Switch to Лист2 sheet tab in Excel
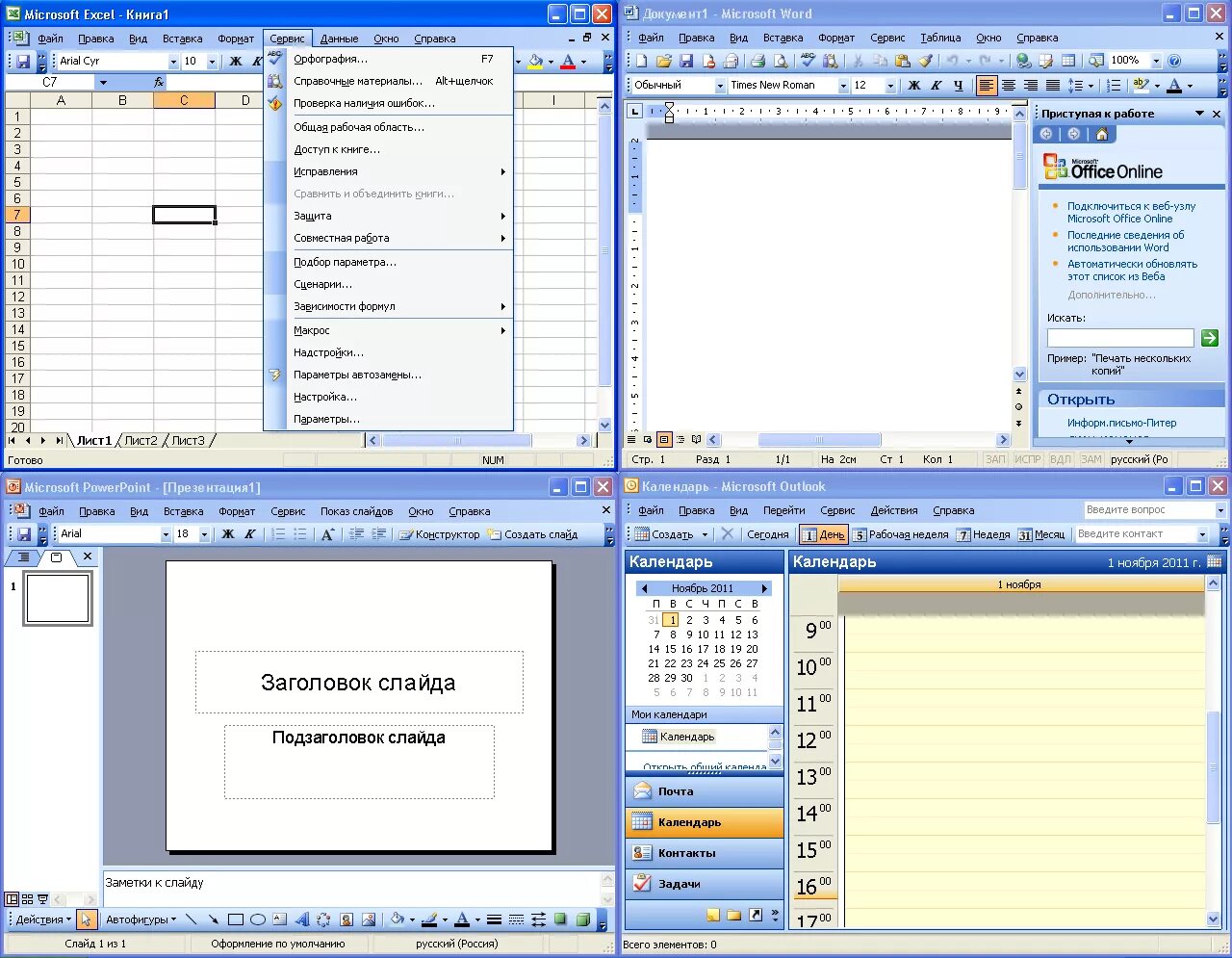This screenshot has width=1232, height=958. click(x=141, y=440)
